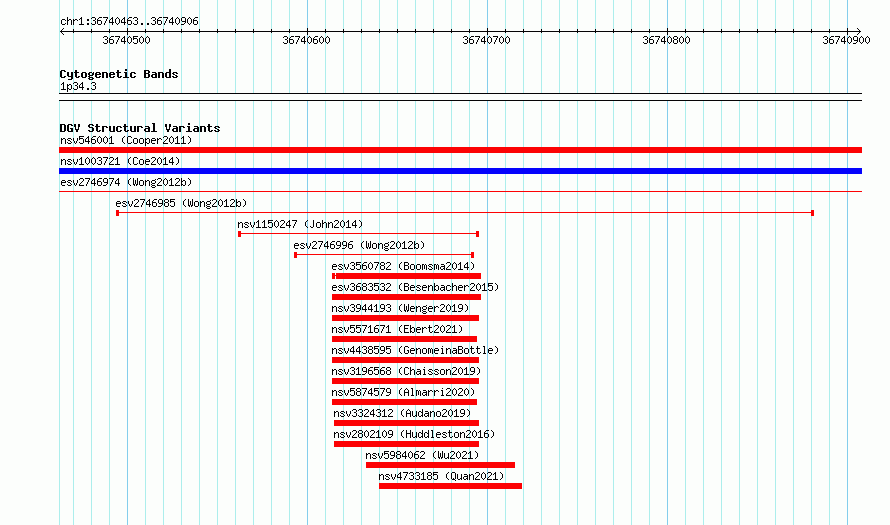The width and height of the screenshot is (890, 525).
Task: Click ruler position 36740600
Action: coord(306,40)
